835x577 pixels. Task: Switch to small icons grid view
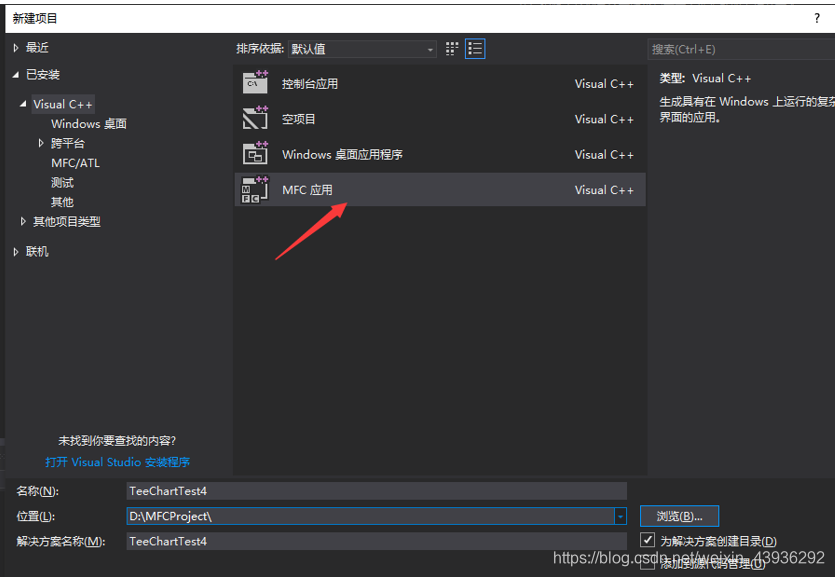pyautogui.click(x=452, y=49)
